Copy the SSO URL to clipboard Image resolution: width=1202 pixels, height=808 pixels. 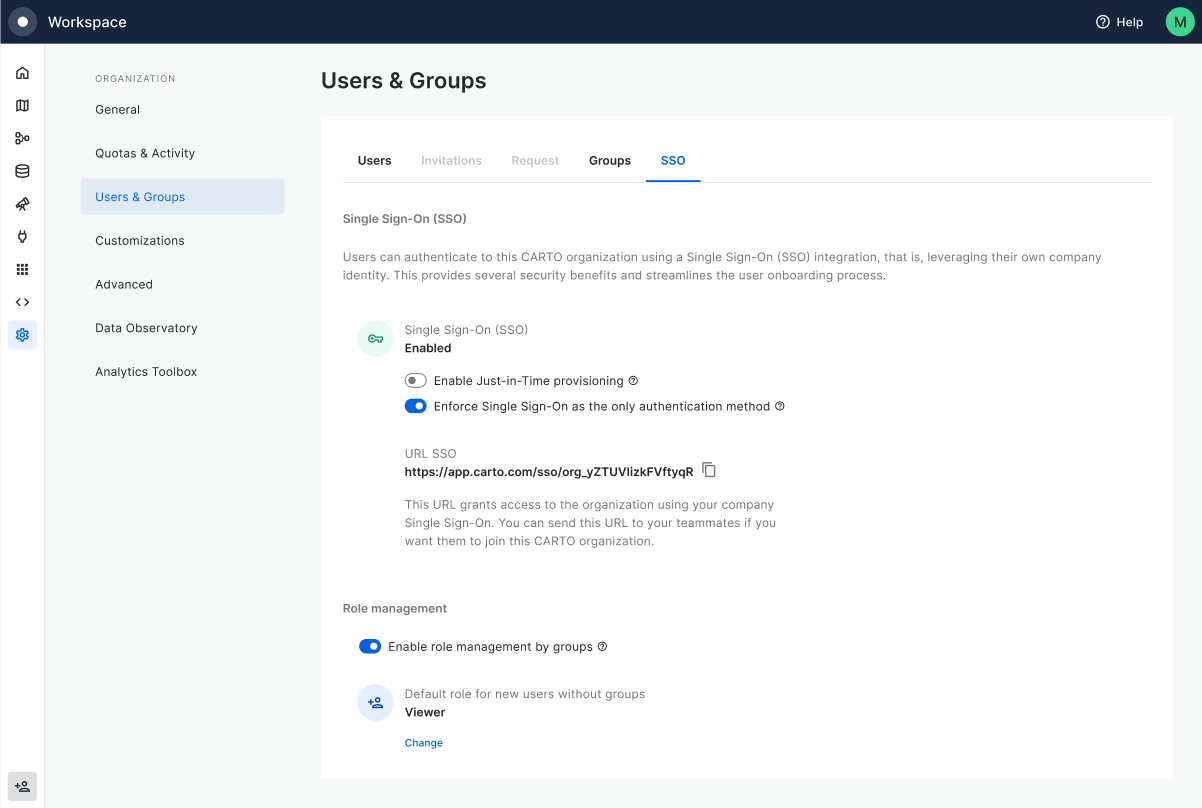[709, 470]
